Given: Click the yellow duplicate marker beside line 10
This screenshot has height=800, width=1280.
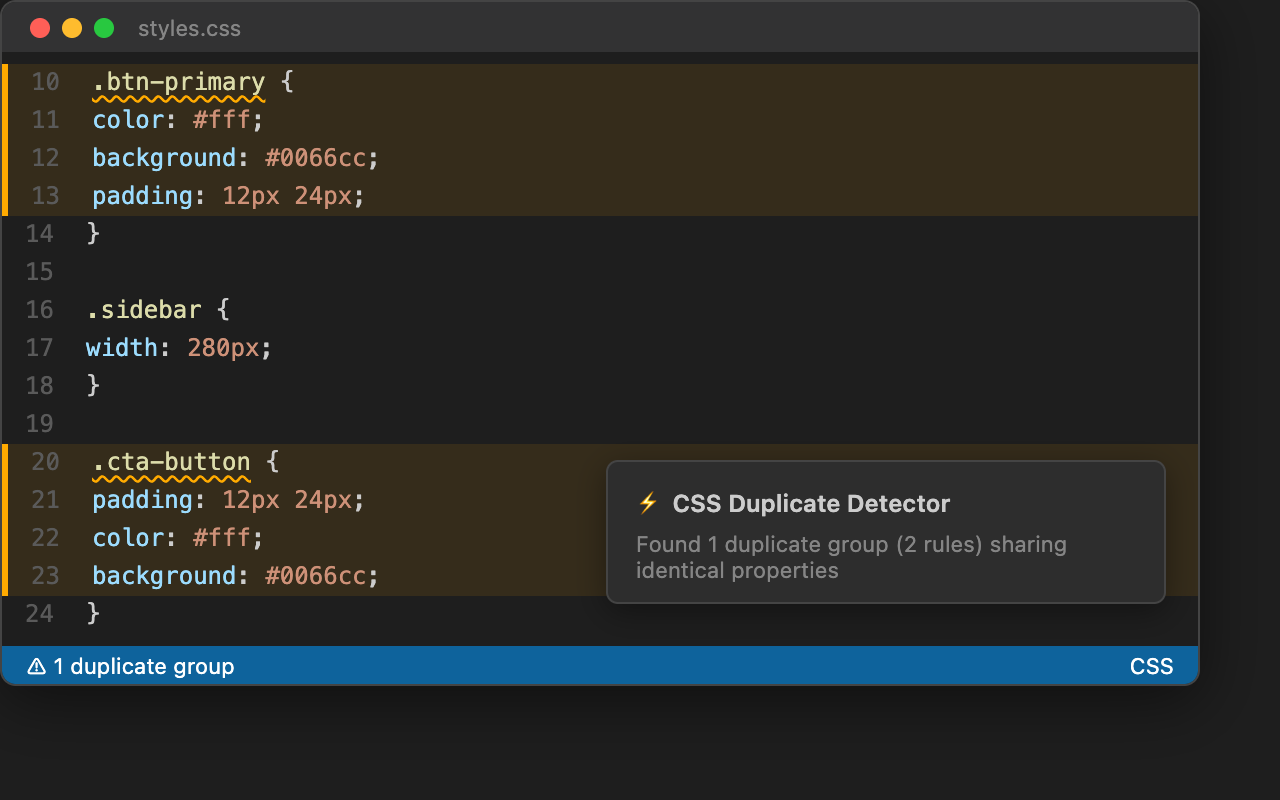Looking at the screenshot, I should (x=4, y=138).
